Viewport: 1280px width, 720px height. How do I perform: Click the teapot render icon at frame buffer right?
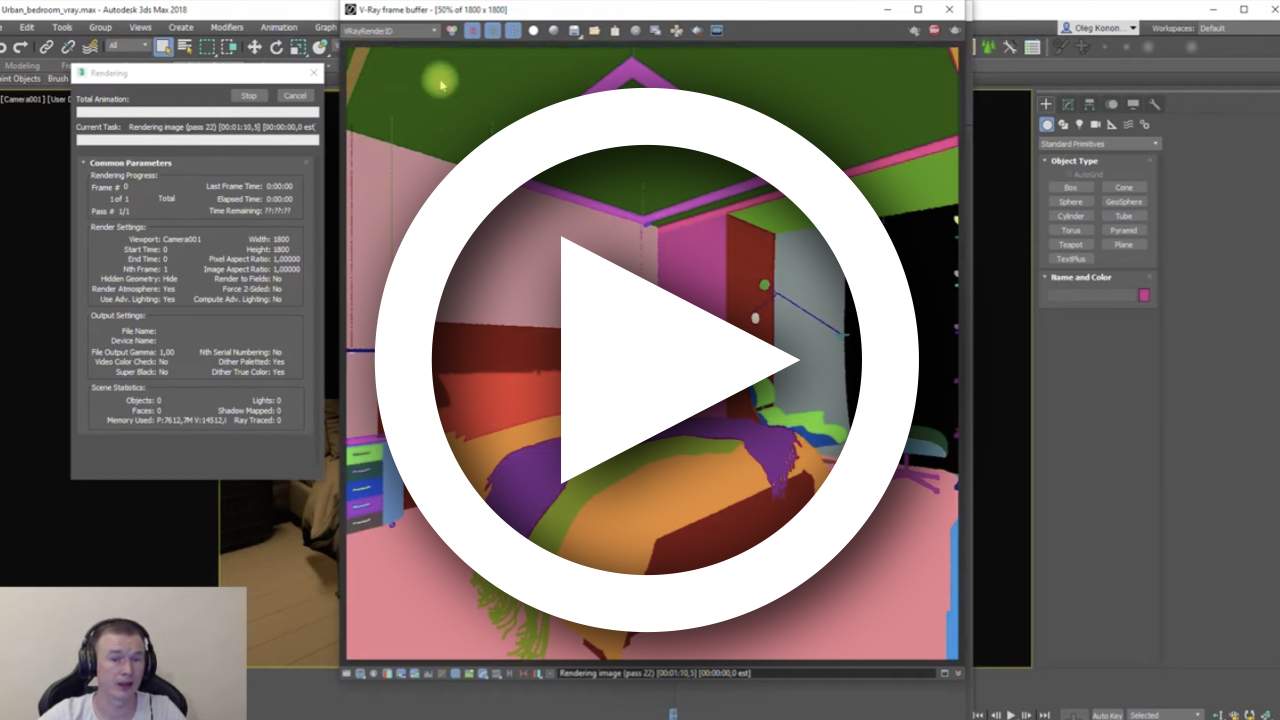coord(953,31)
